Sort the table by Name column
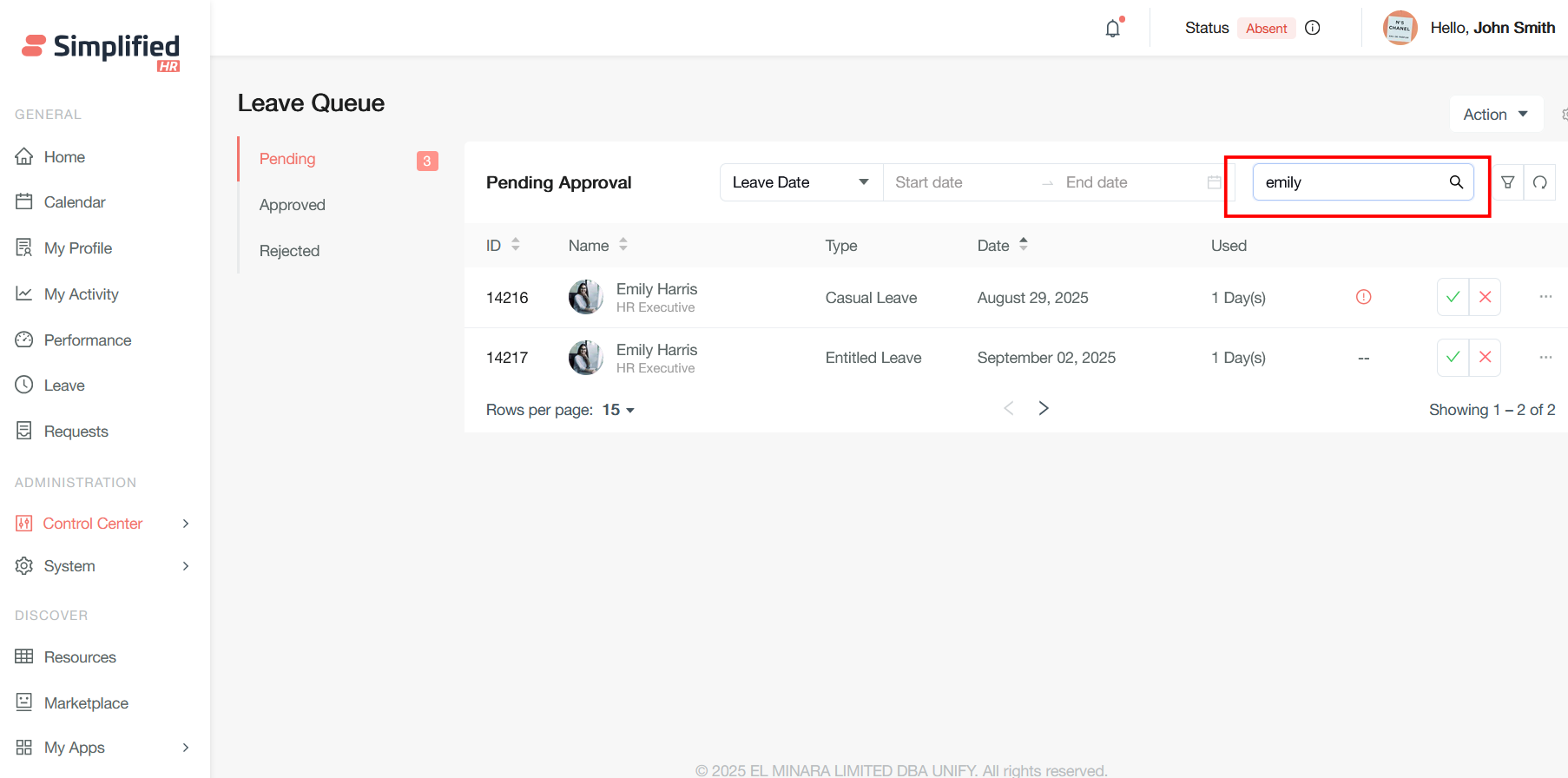Image resolution: width=1568 pixels, height=778 pixels. pos(623,245)
